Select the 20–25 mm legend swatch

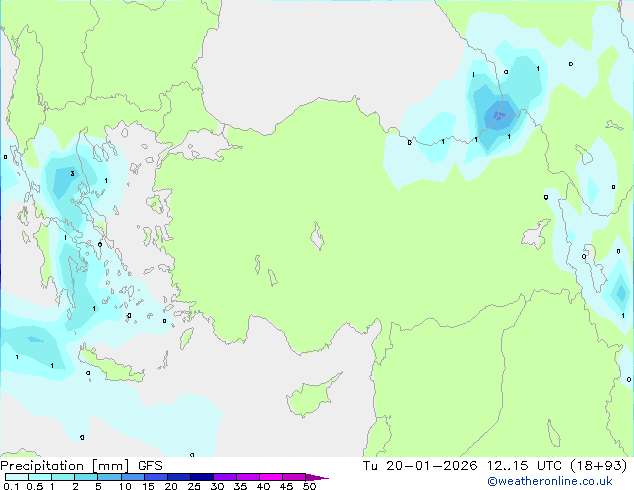pyautogui.click(x=178, y=477)
